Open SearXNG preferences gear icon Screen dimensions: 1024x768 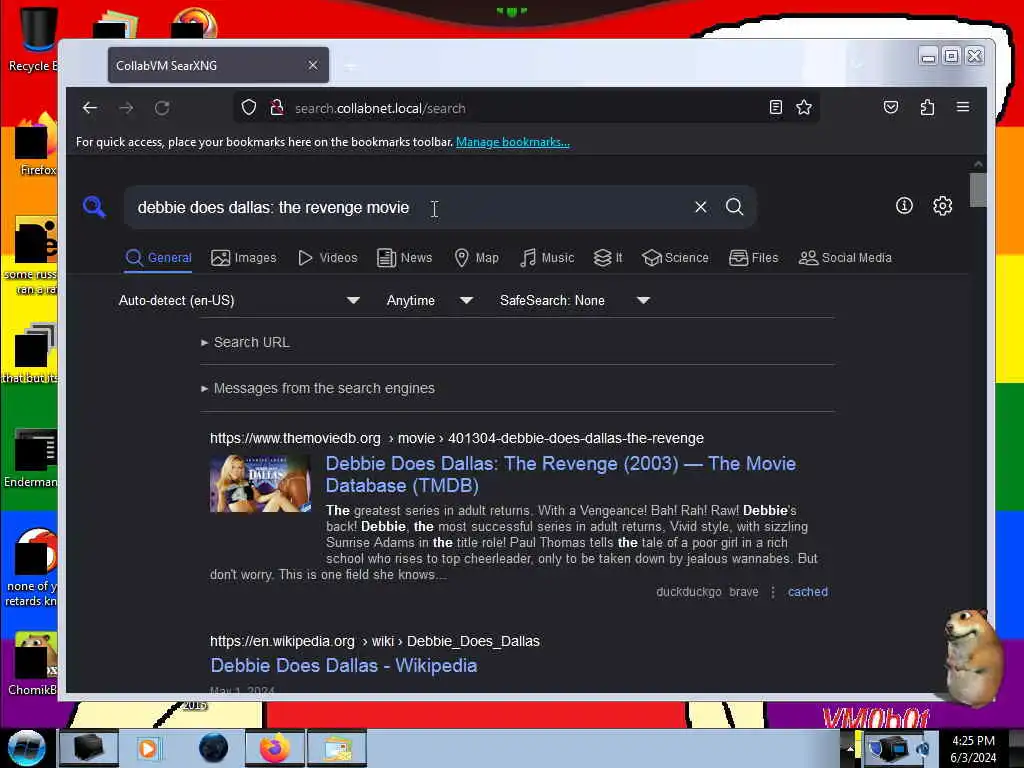(942, 206)
